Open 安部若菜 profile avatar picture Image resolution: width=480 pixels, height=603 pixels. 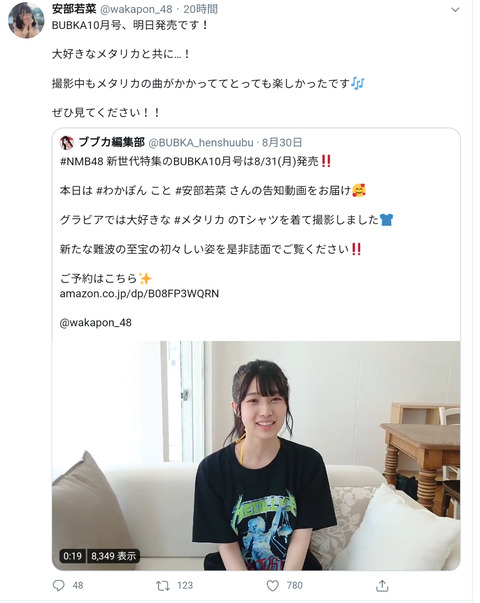coord(26,20)
